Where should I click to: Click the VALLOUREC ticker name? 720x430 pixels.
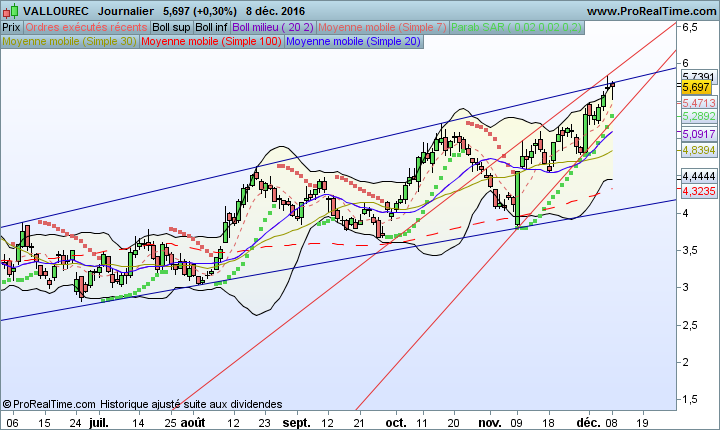56,11
